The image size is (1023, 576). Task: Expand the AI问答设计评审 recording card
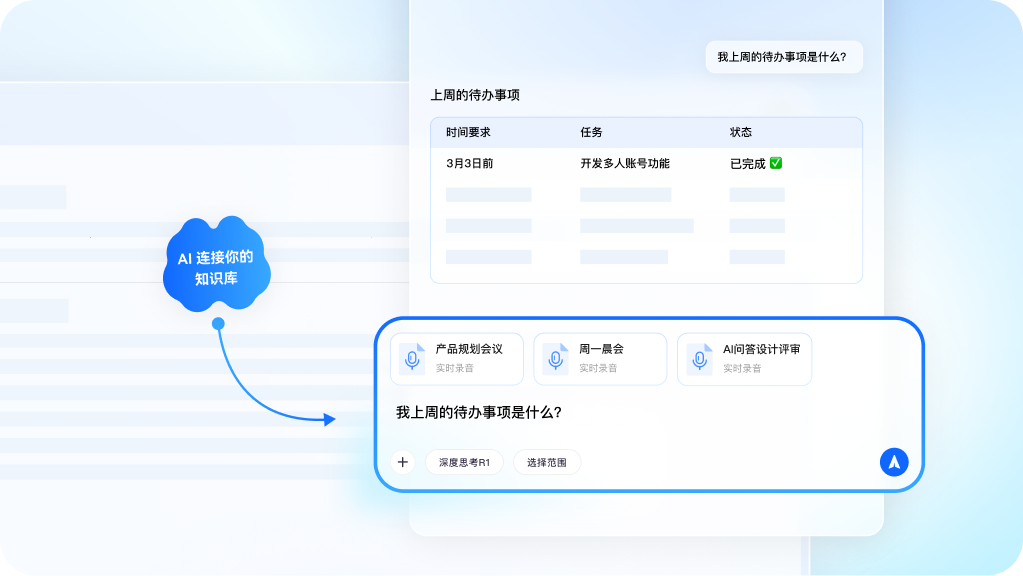[744, 358]
